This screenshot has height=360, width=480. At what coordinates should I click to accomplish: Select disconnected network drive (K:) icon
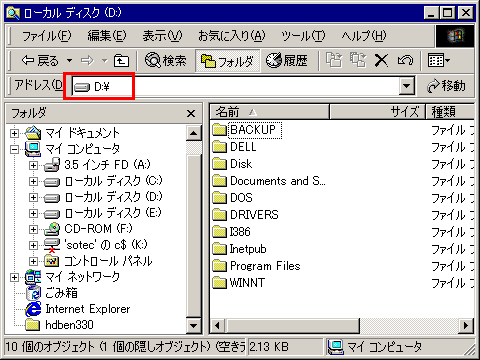[x=52, y=245]
